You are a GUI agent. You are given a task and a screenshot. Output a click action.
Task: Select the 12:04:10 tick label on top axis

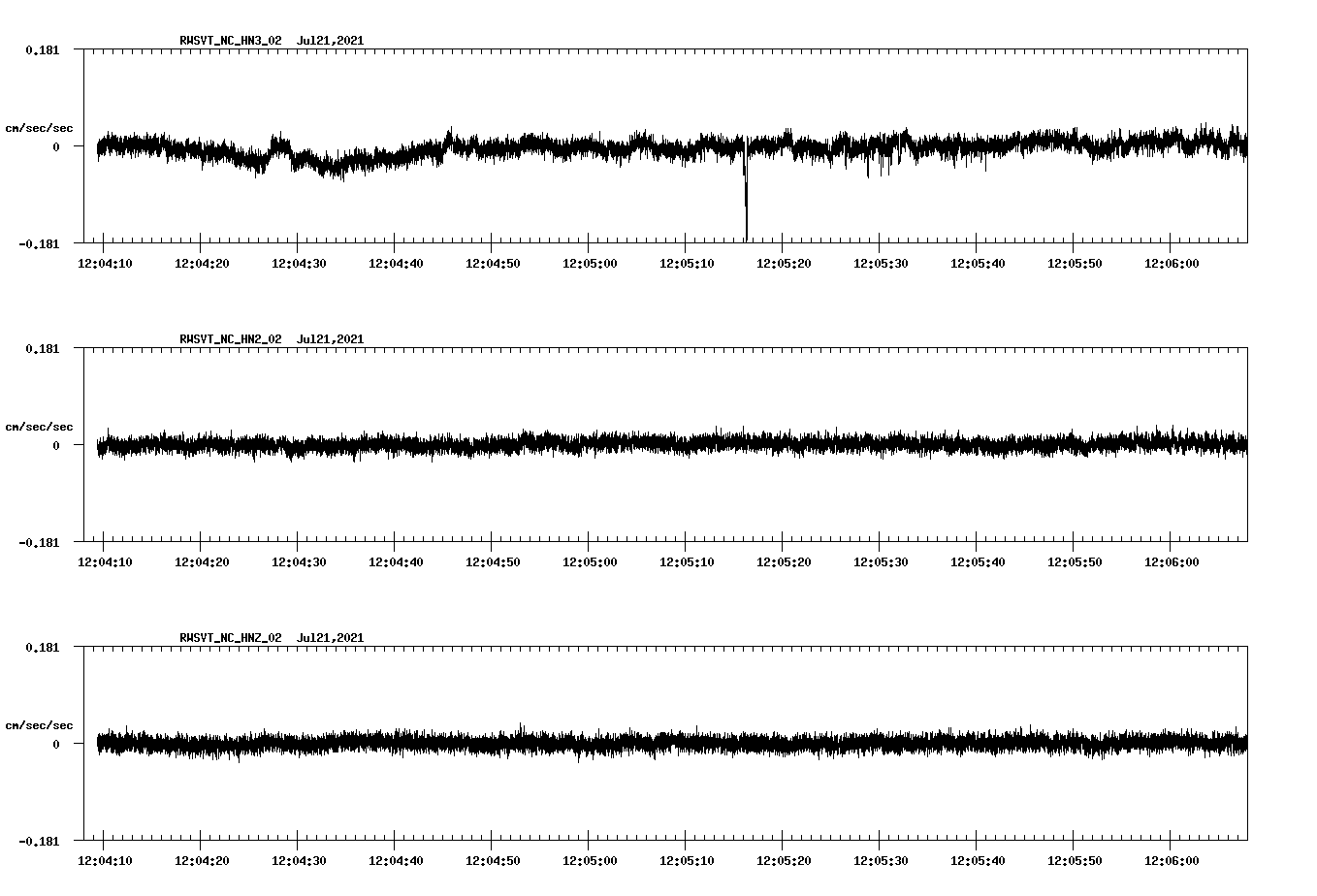pyautogui.click(x=107, y=262)
